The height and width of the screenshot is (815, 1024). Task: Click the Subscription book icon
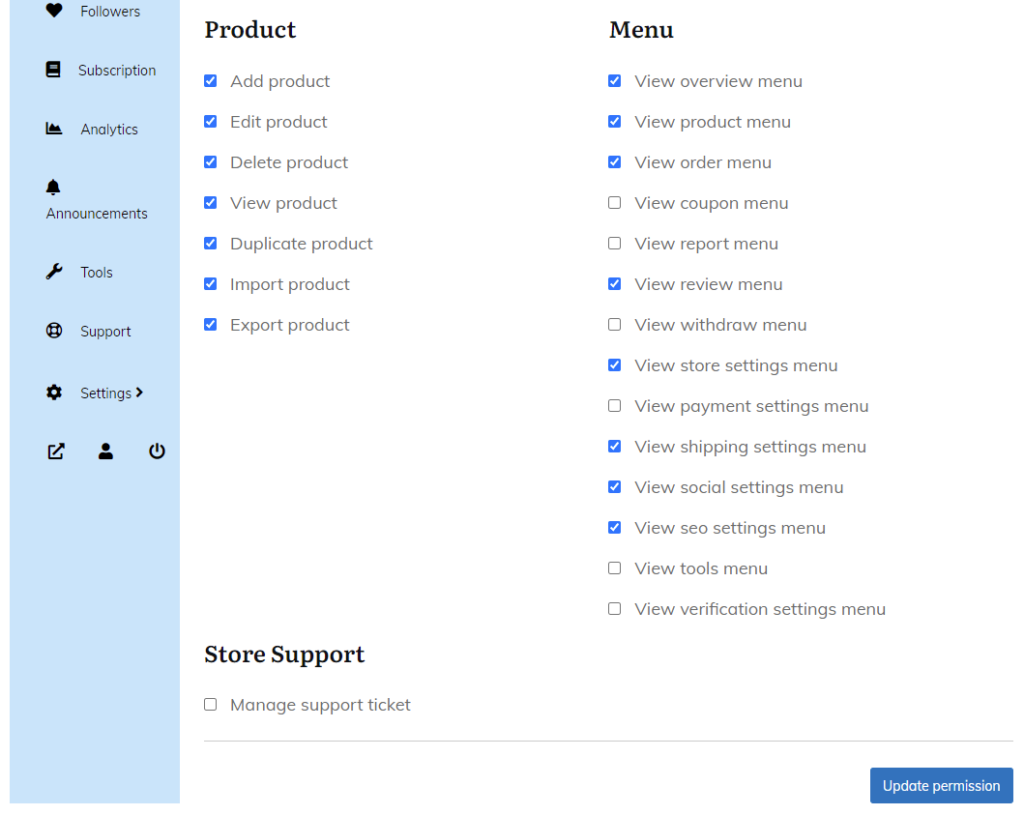point(54,70)
